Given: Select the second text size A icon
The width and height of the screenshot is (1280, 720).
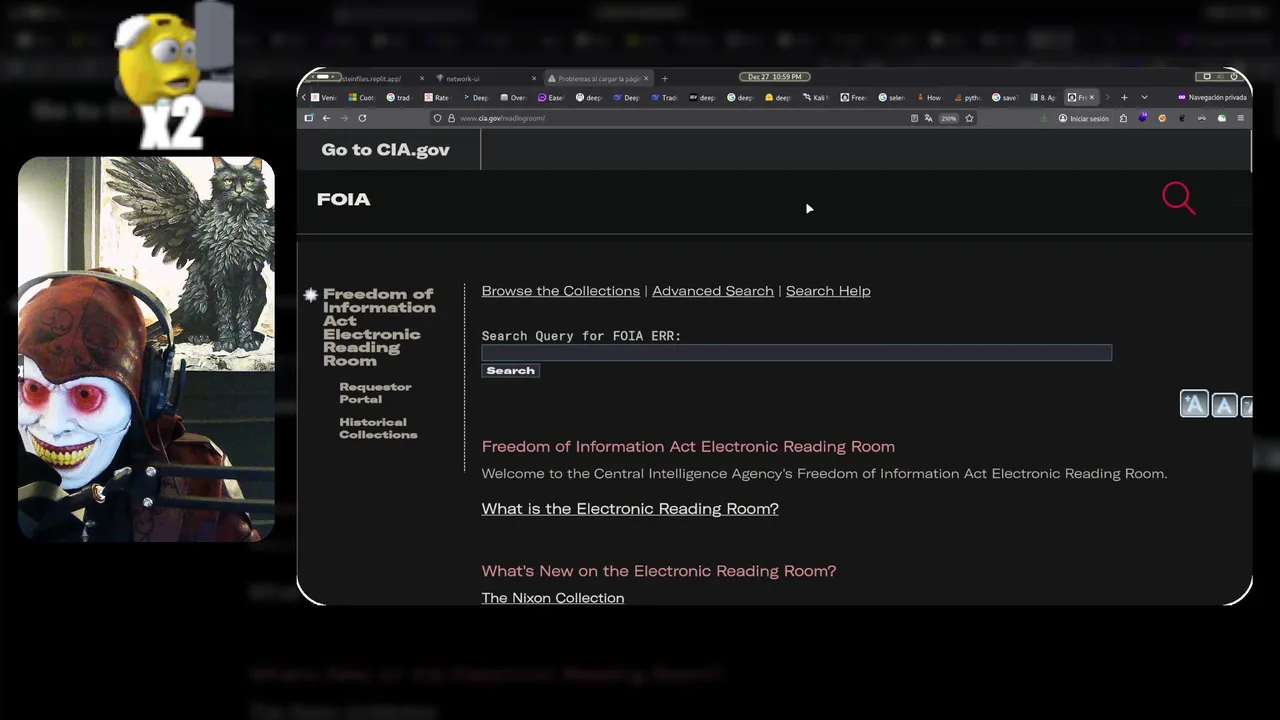Looking at the screenshot, I should (x=1224, y=404).
